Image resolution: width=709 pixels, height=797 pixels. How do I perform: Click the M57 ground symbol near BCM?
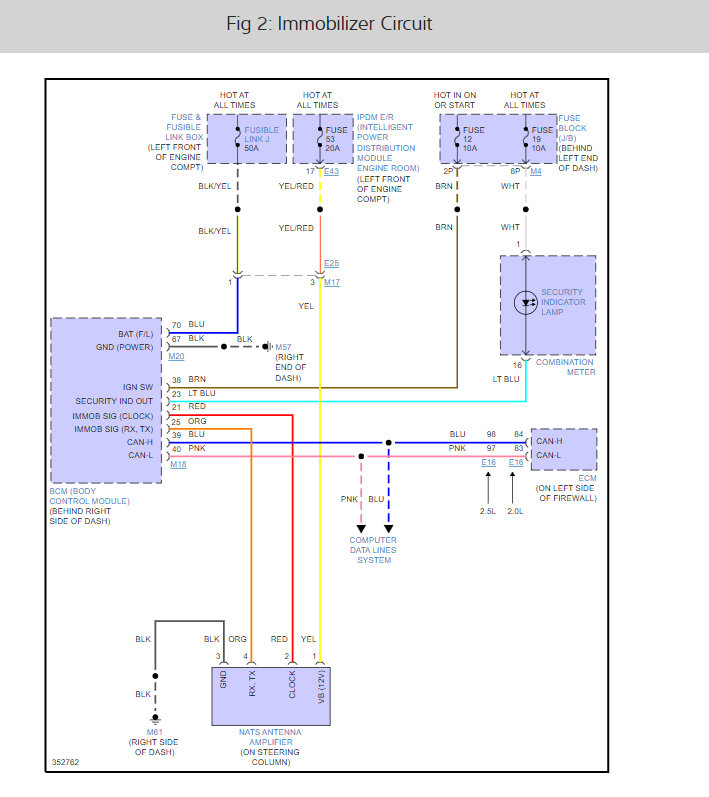[267, 347]
